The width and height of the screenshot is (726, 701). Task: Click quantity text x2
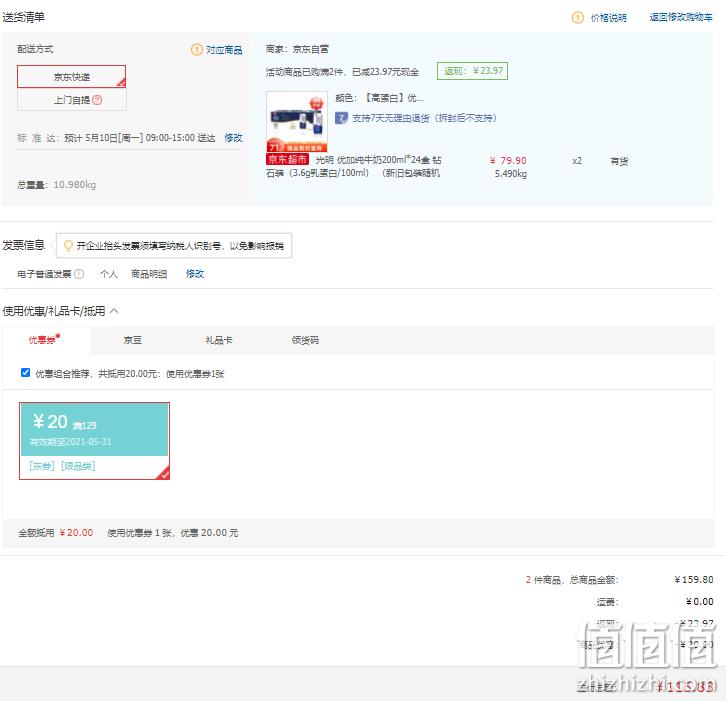[x=577, y=161]
